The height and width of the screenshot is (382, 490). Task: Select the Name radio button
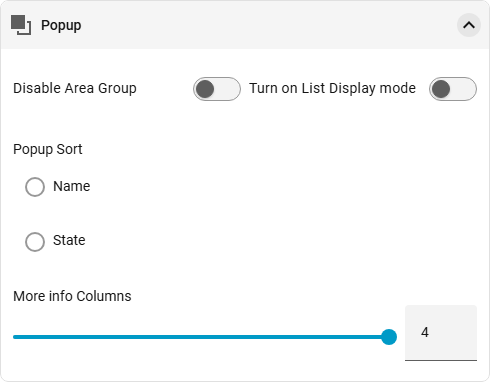click(35, 187)
